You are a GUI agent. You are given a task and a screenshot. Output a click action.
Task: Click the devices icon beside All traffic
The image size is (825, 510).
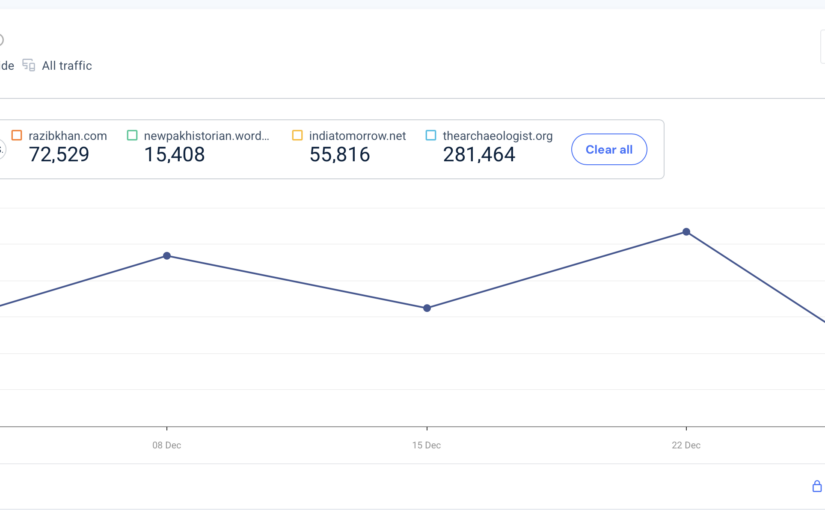(29, 66)
